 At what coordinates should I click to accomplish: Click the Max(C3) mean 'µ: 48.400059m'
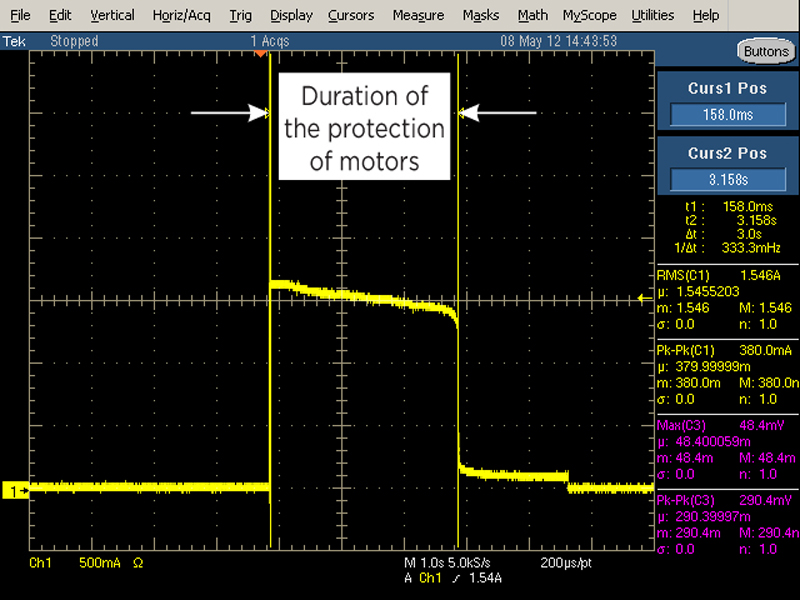click(704, 441)
